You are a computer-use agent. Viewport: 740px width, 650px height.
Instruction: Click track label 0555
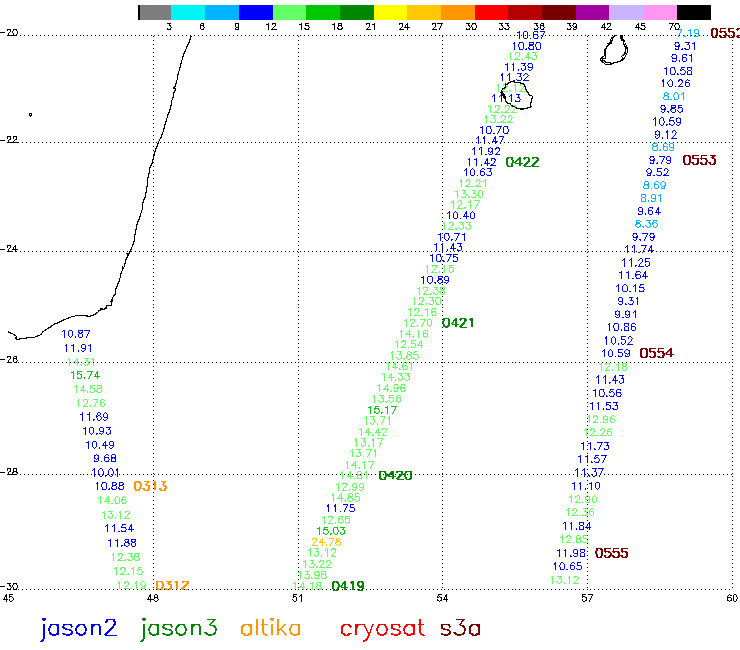coord(611,553)
